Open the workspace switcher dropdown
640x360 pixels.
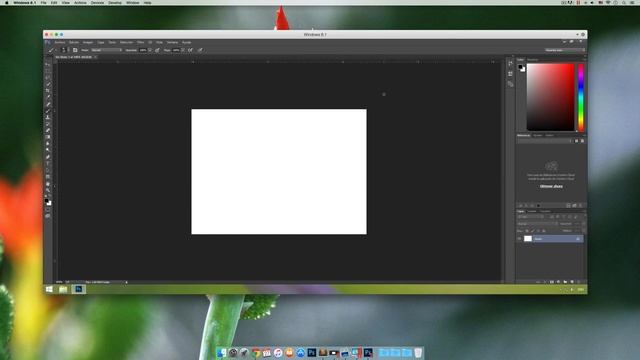564,50
